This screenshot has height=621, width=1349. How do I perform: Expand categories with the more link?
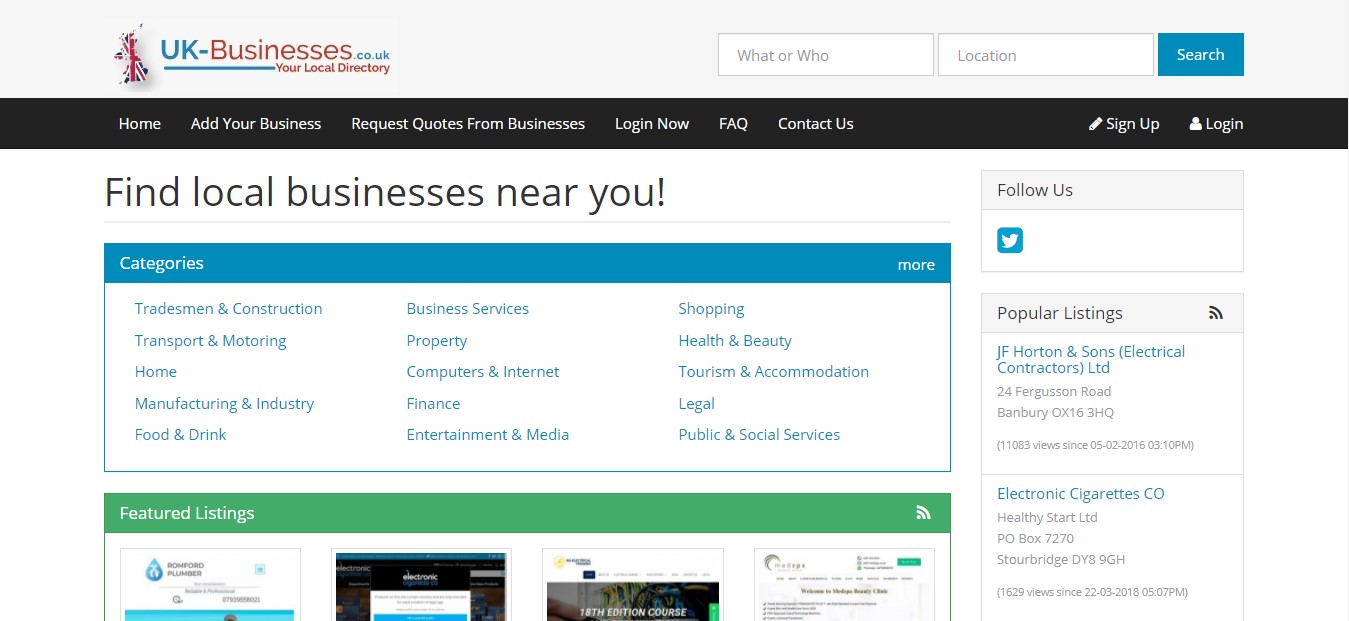click(x=916, y=265)
